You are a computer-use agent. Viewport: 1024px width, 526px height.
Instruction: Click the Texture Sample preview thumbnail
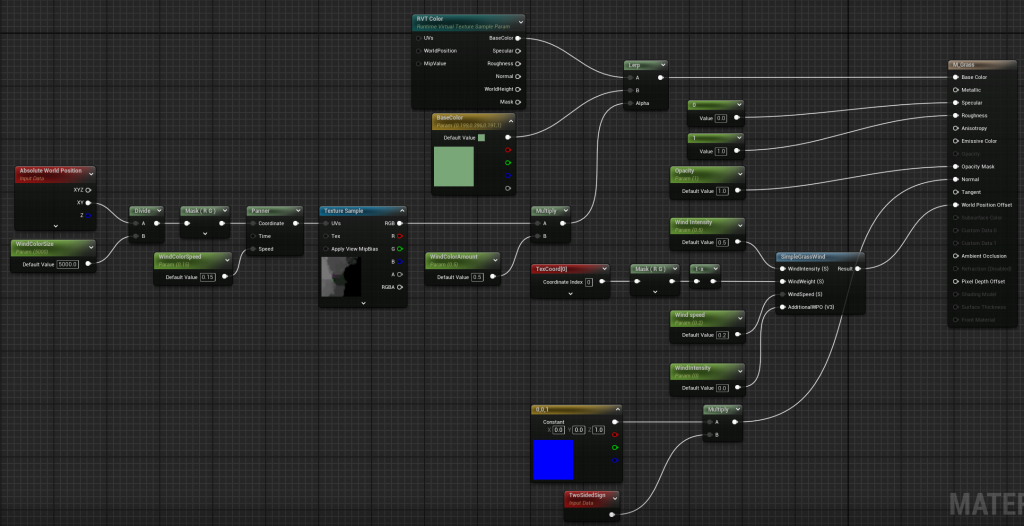click(340, 277)
